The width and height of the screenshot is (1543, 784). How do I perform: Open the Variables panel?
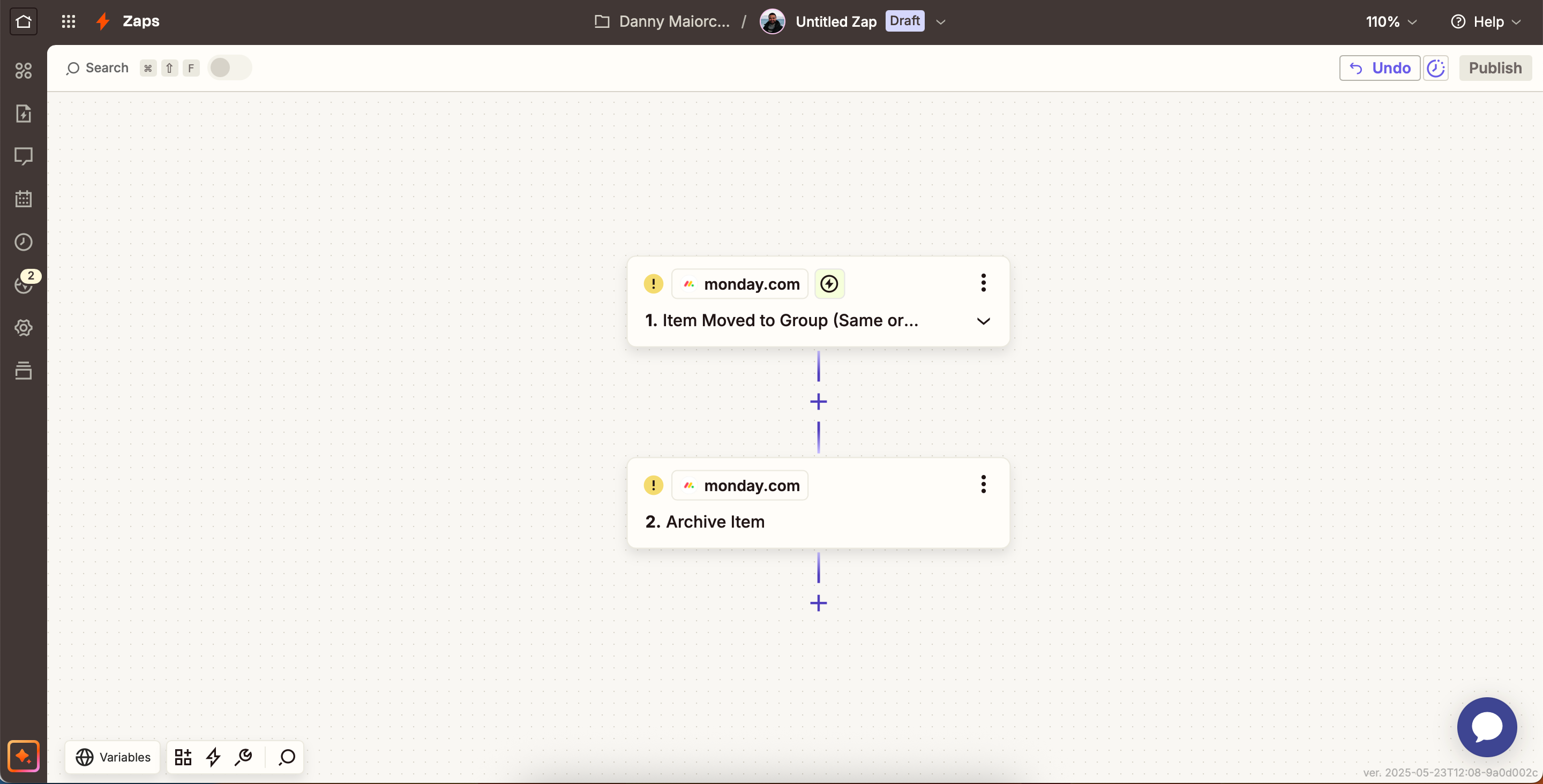coord(113,757)
